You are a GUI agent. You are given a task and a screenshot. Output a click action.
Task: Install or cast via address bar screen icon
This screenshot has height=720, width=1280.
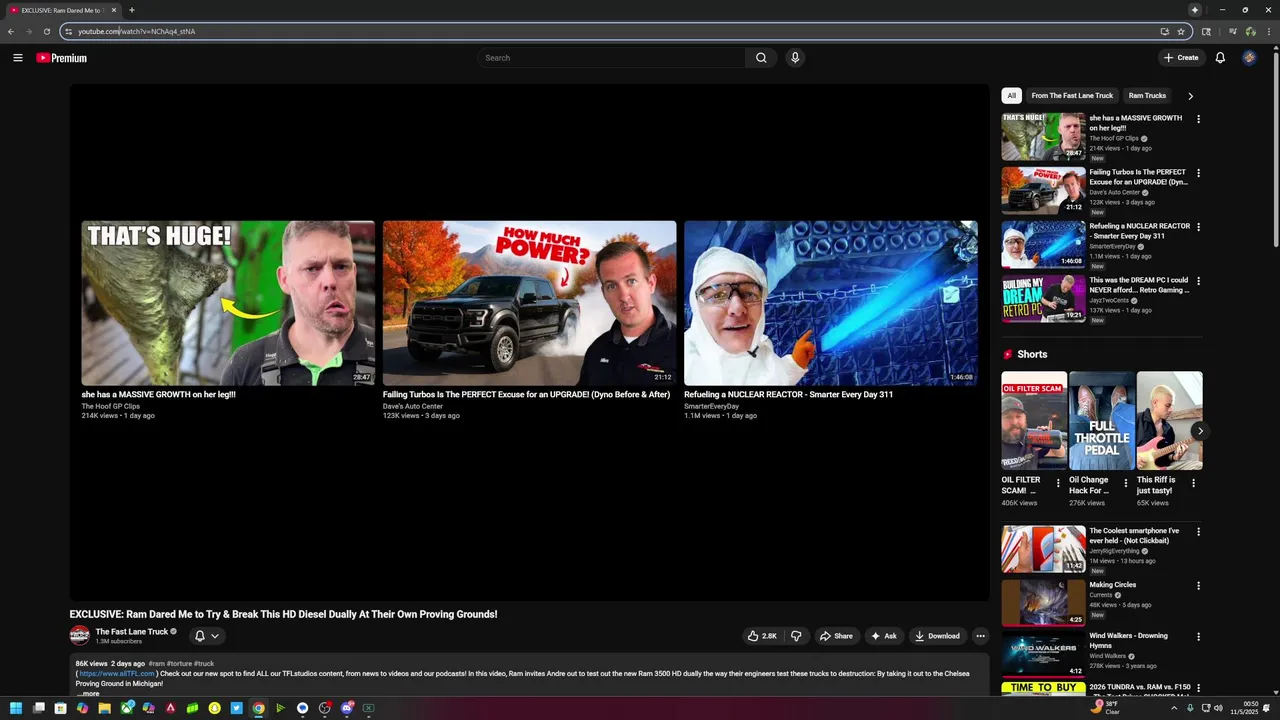pyautogui.click(x=1165, y=31)
